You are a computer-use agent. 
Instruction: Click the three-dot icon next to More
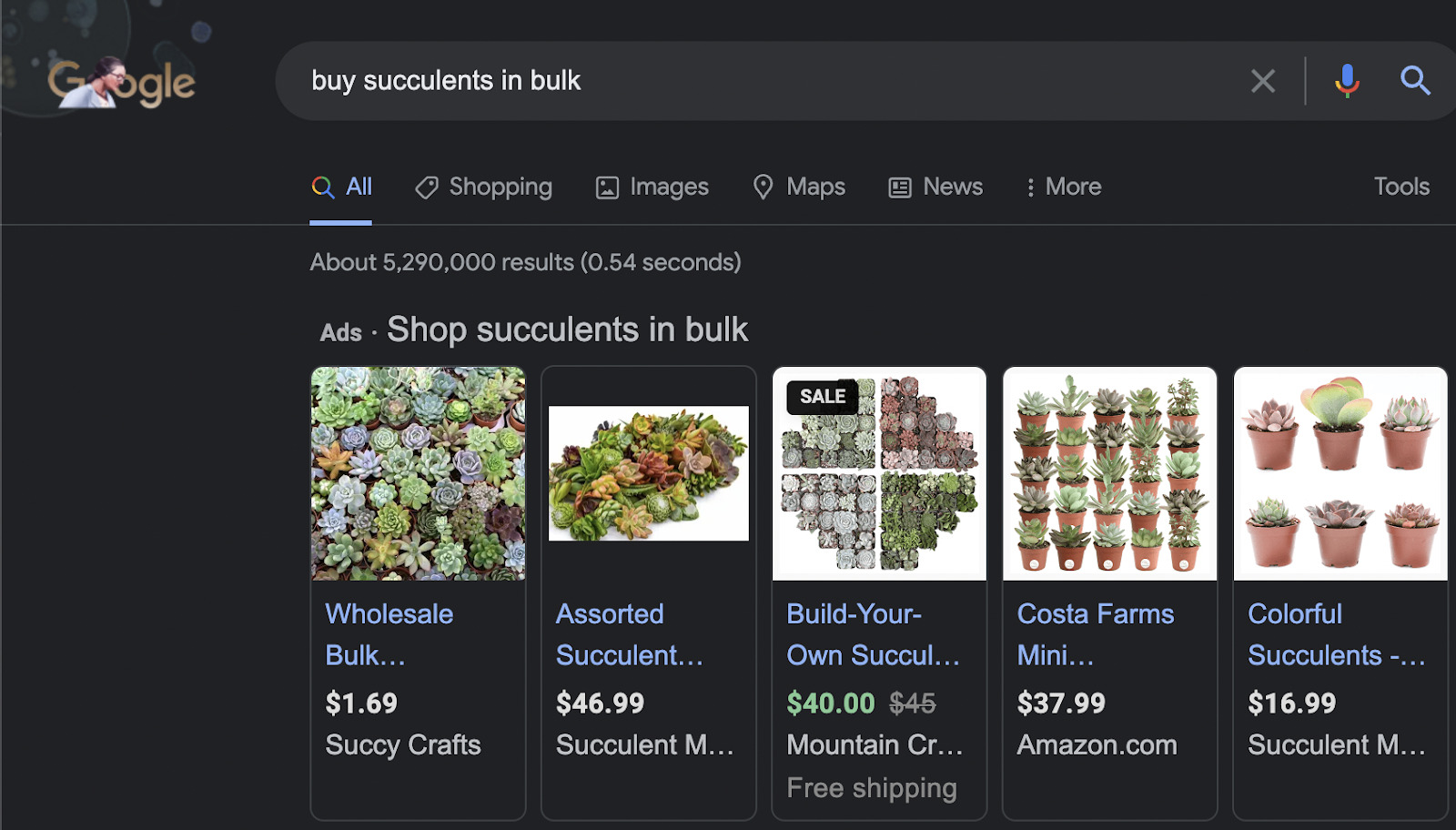tap(1029, 187)
